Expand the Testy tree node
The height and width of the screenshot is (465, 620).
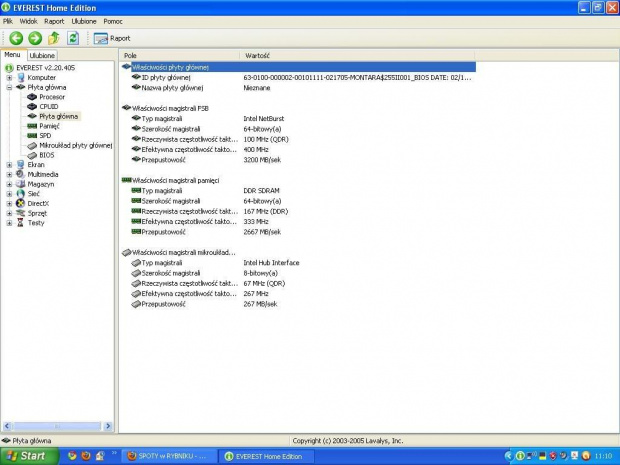click(9, 223)
